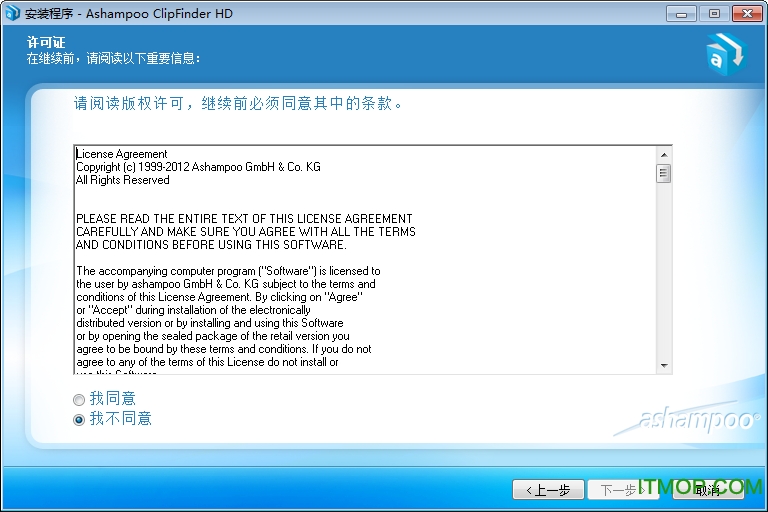
Task: Click the Ashampoo box logo in the header
Action: pos(725,52)
